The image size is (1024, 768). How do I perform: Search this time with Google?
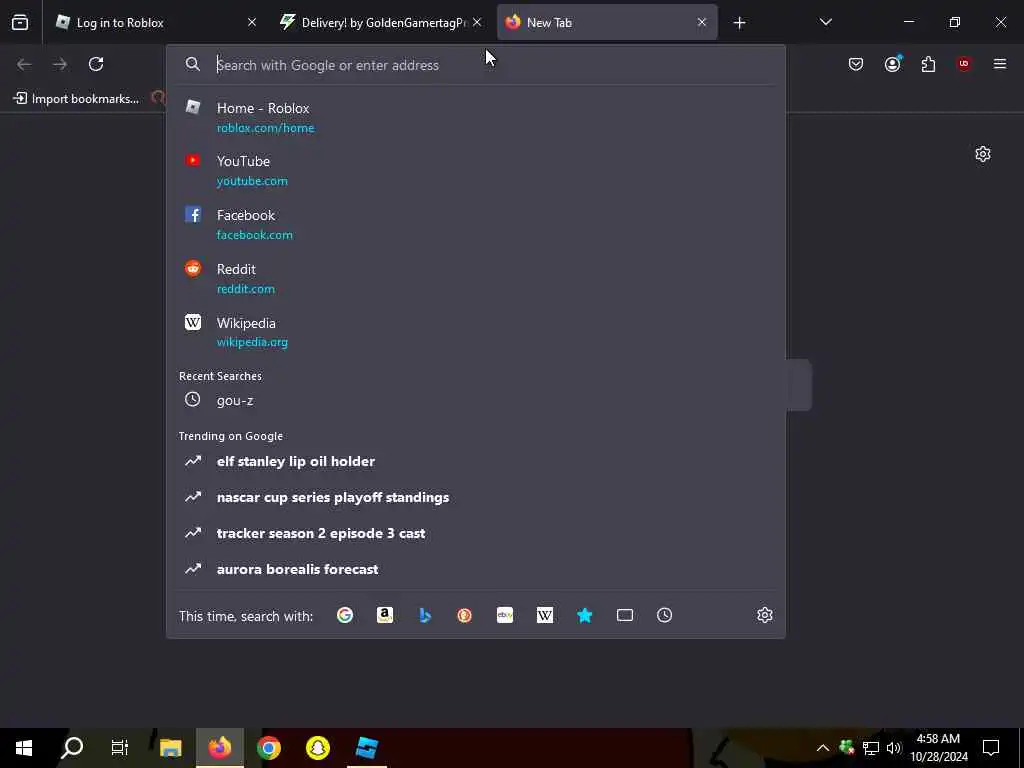[x=345, y=615]
